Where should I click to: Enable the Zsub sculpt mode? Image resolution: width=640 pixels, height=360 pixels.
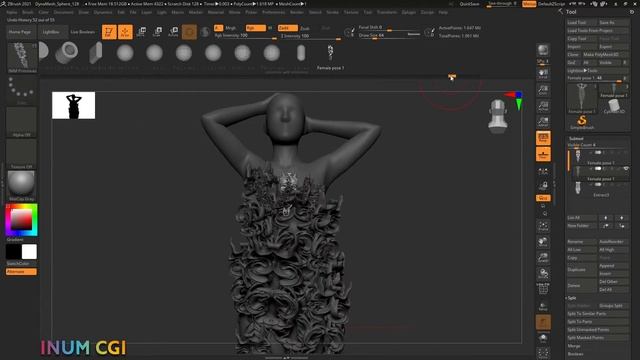click(305, 28)
